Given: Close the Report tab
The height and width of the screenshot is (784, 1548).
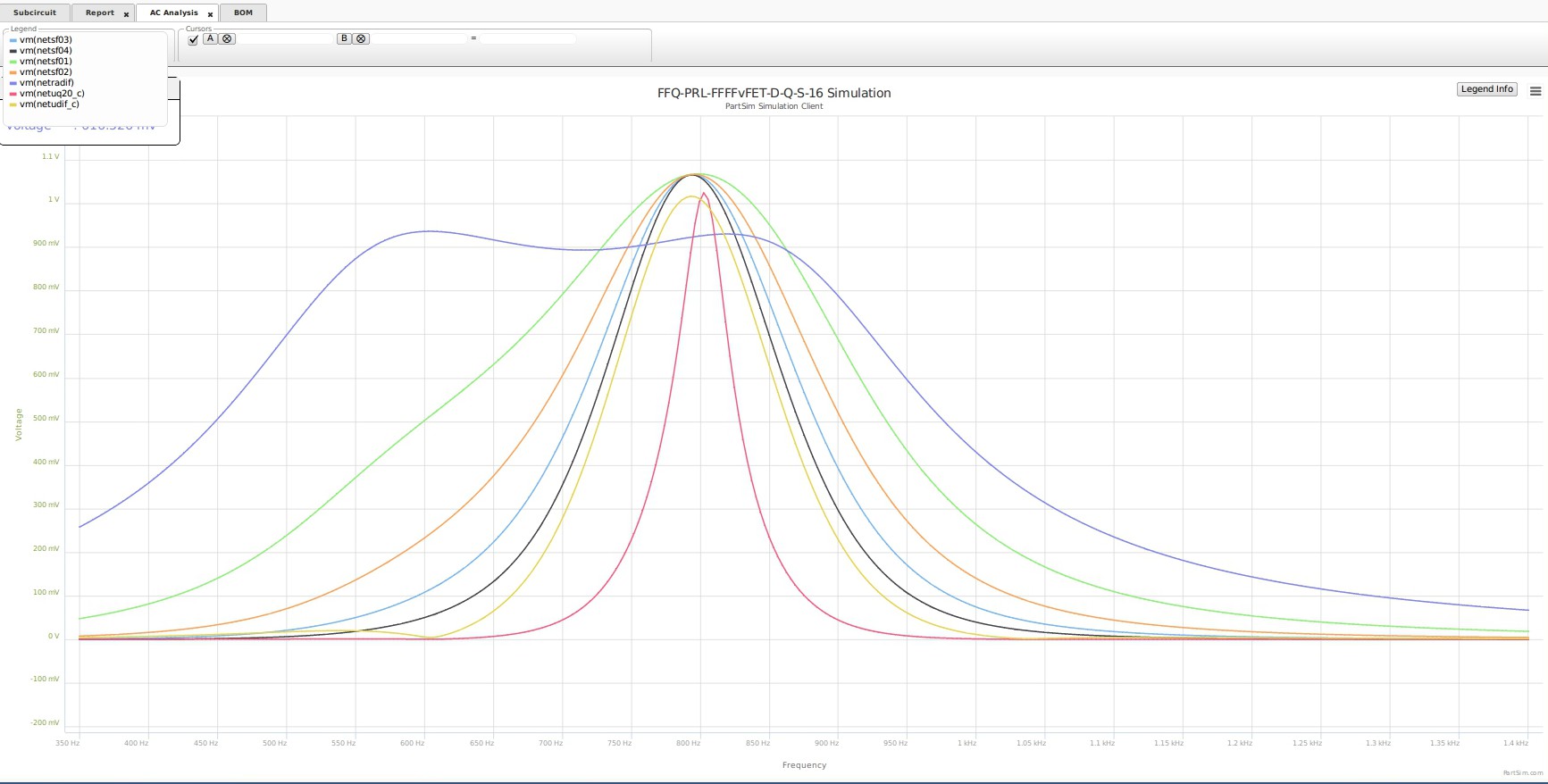Looking at the screenshot, I should click(x=126, y=14).
